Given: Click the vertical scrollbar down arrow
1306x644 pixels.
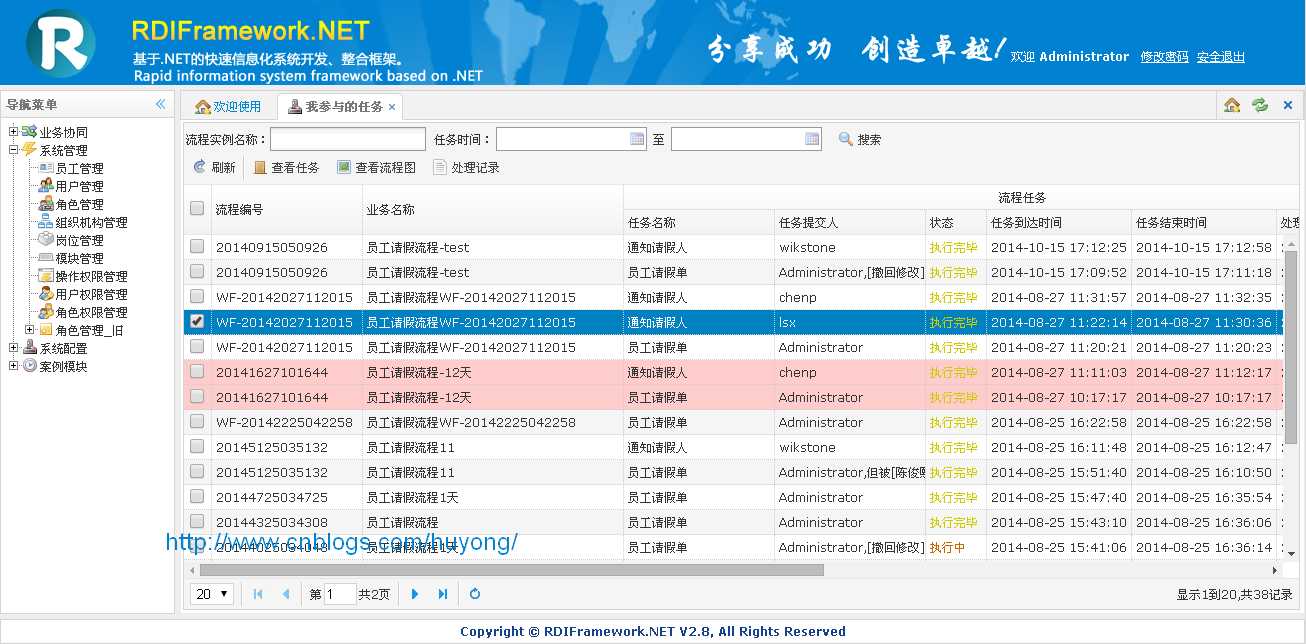Looking at the screenshot, I should click(x=1290, y=553).
